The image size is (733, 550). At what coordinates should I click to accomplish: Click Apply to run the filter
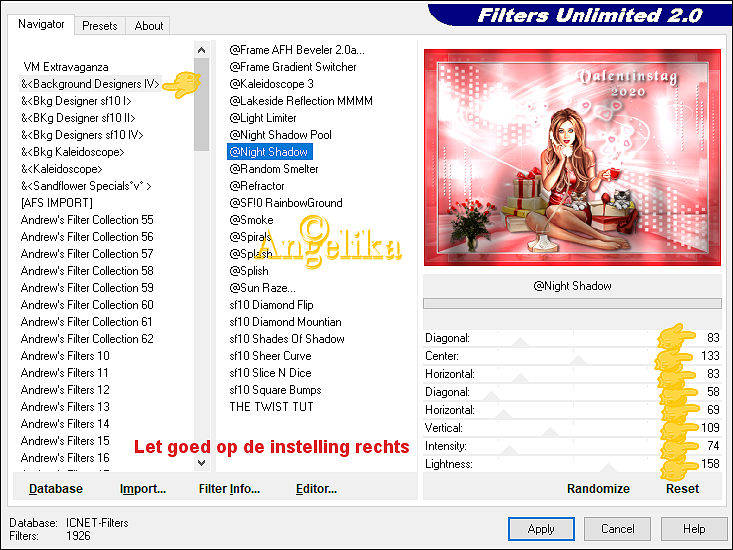541,529
